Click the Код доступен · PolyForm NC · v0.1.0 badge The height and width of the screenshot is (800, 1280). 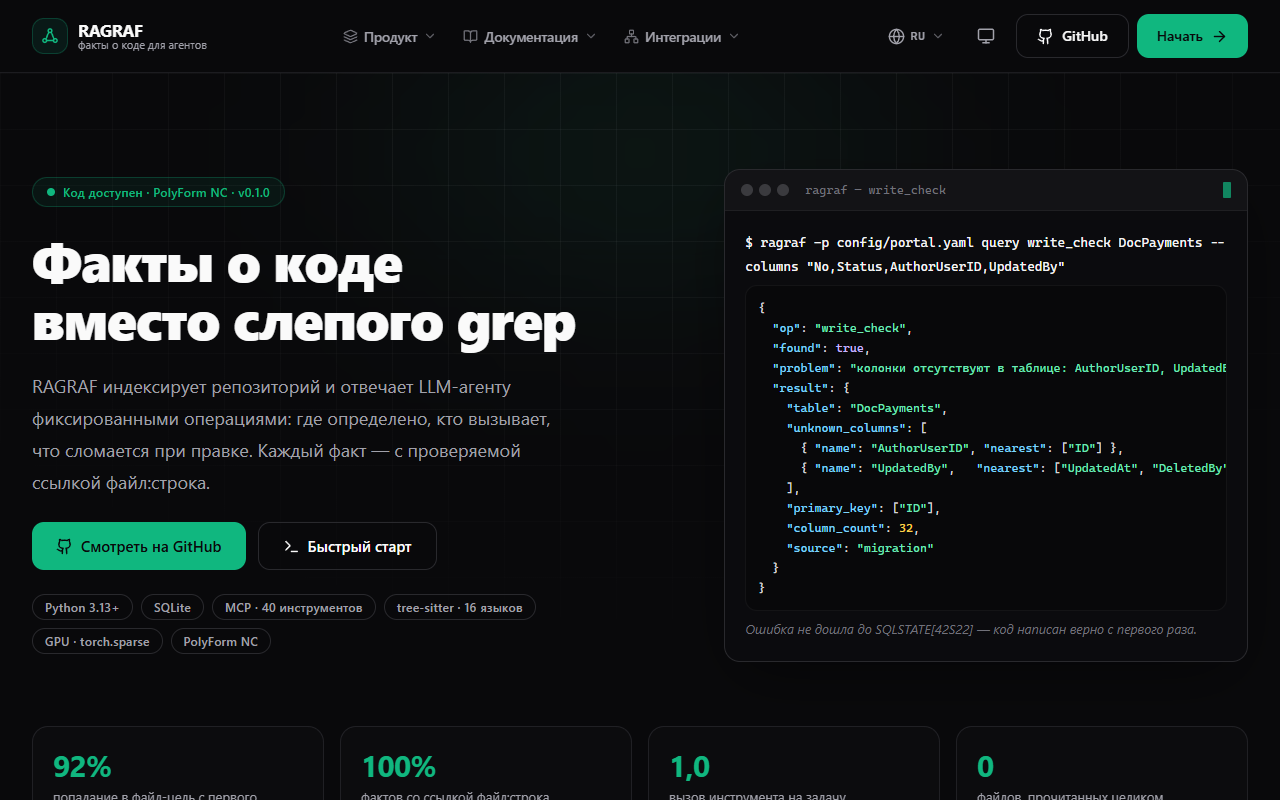click(158, 192)
